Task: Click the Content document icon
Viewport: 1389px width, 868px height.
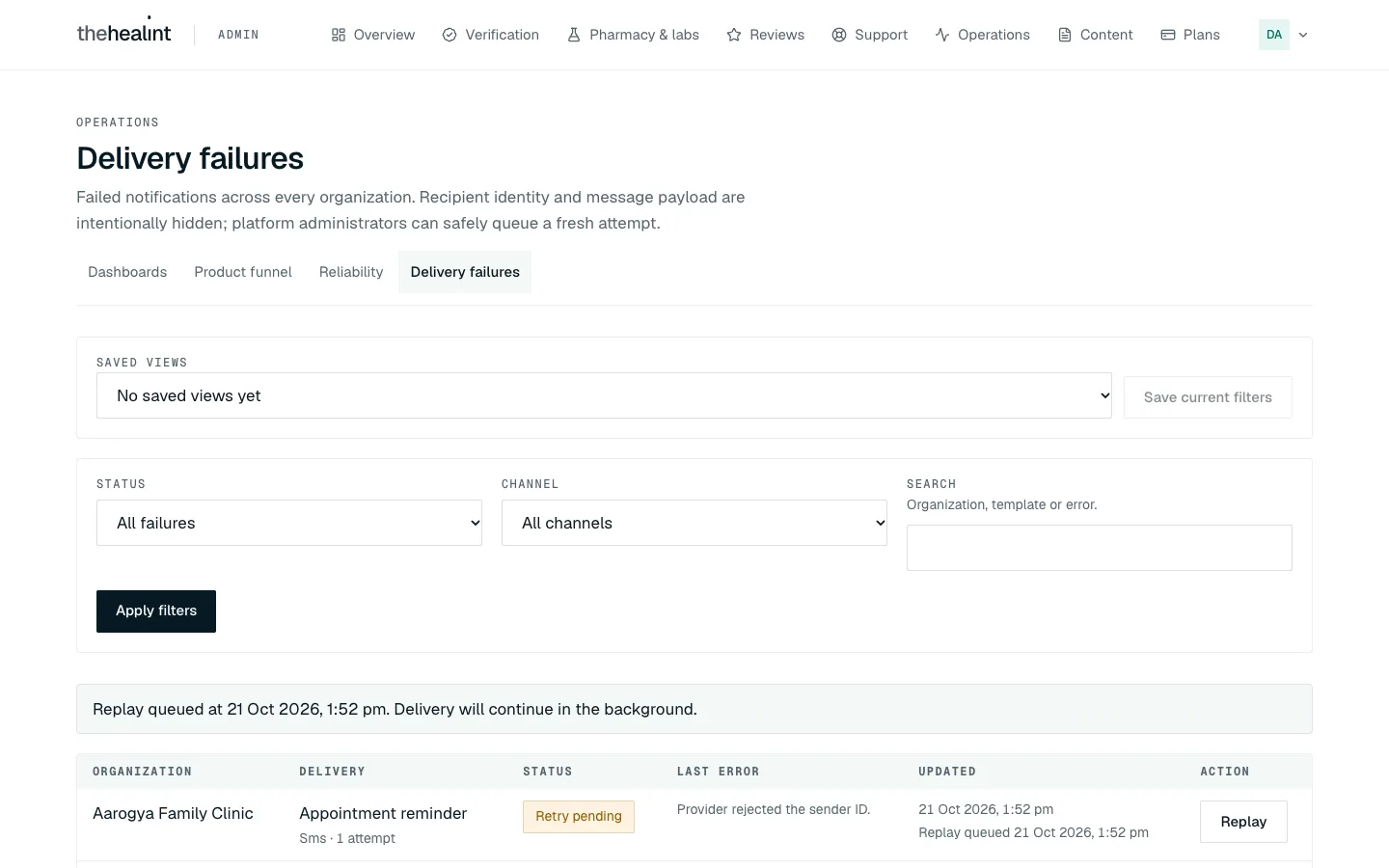Action: (x=1065, y=35)
